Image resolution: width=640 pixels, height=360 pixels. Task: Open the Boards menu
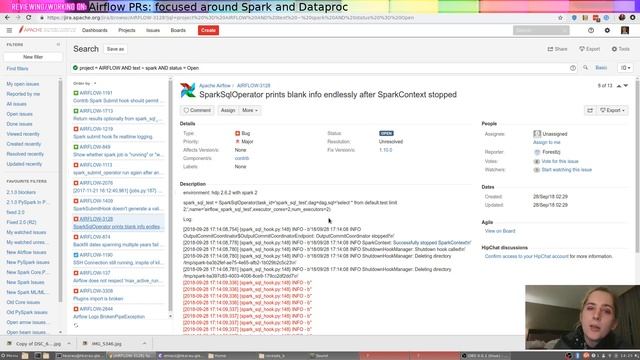(178, 30)
